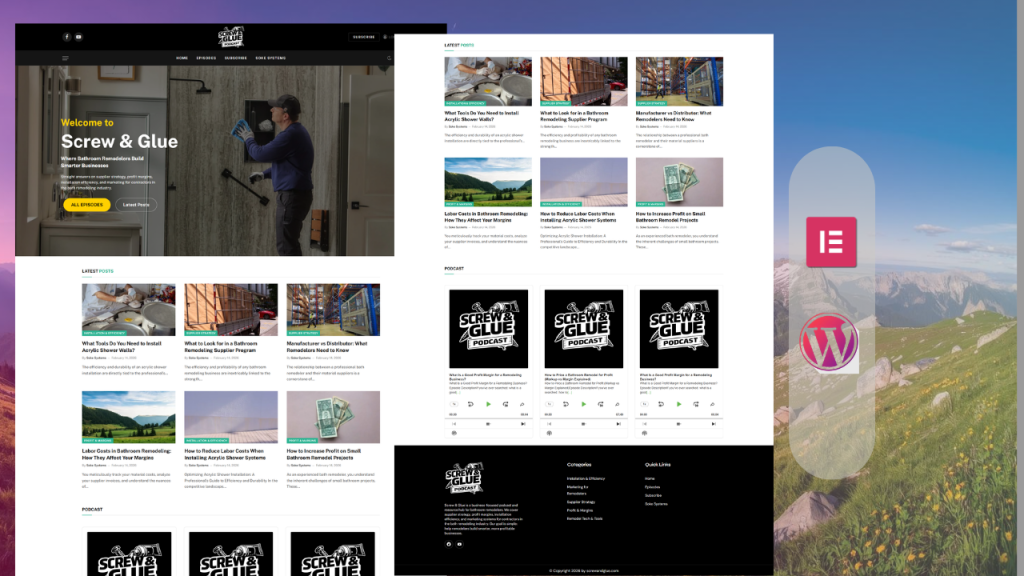Click the copyright screwandglue.com footer text
This screenshot has height=576, width=1024.
pyautogui.click(x=584, y=571)
